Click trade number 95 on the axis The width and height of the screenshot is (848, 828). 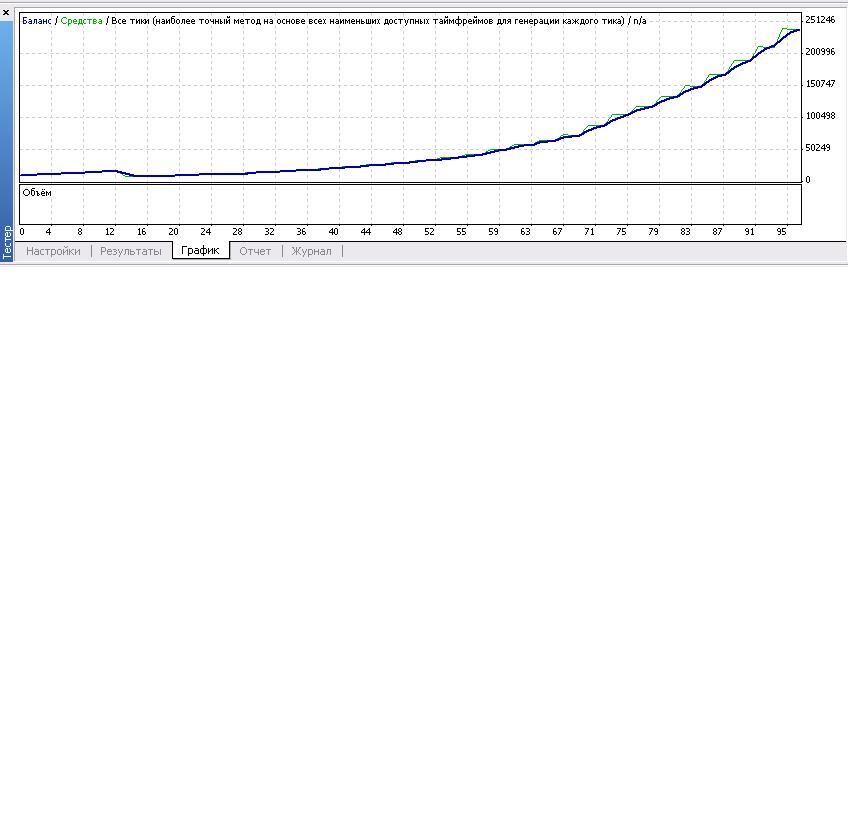click(x=781, y=232)
